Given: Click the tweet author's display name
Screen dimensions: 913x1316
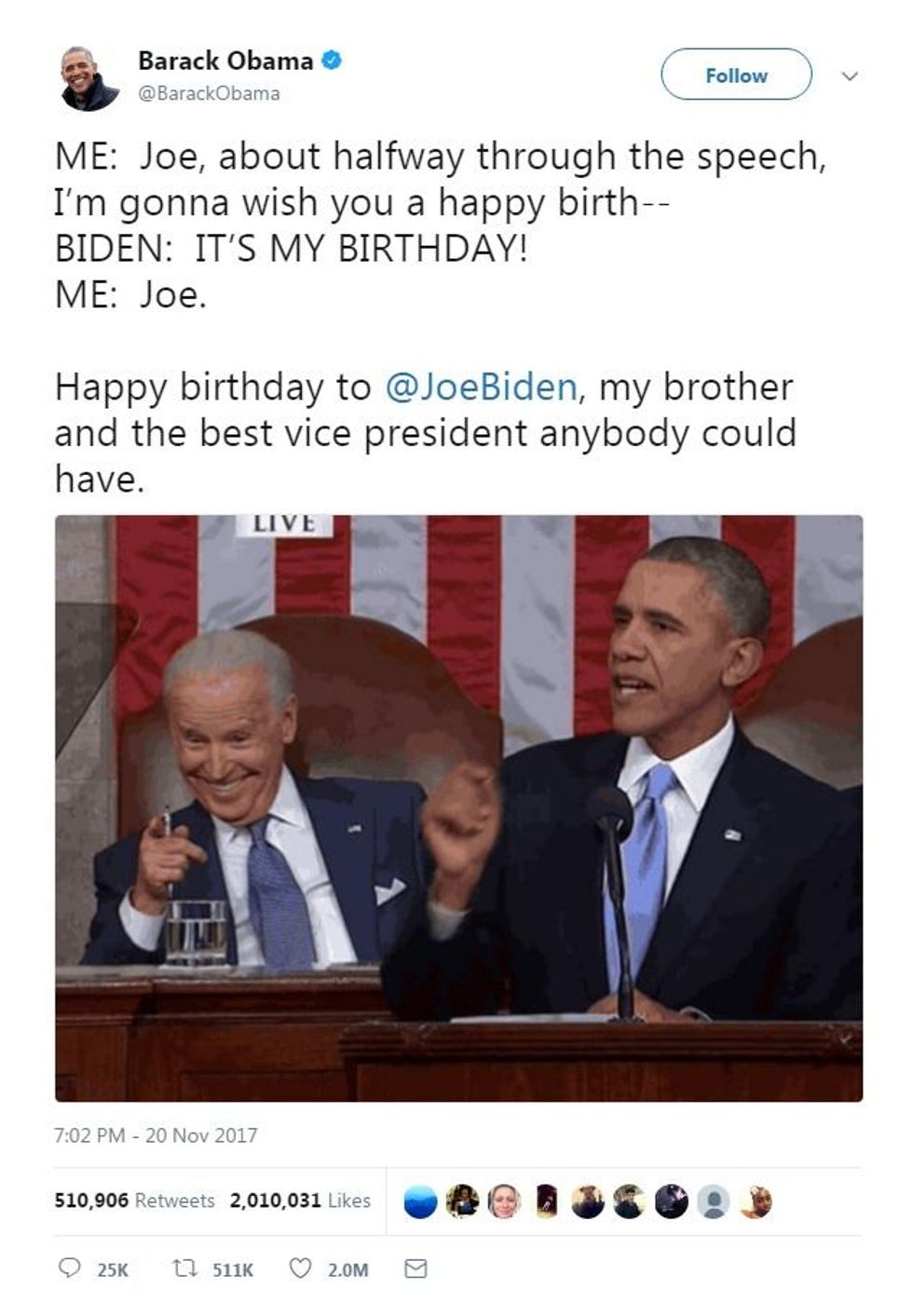Looking at the screenshot, I should [225, 61].
